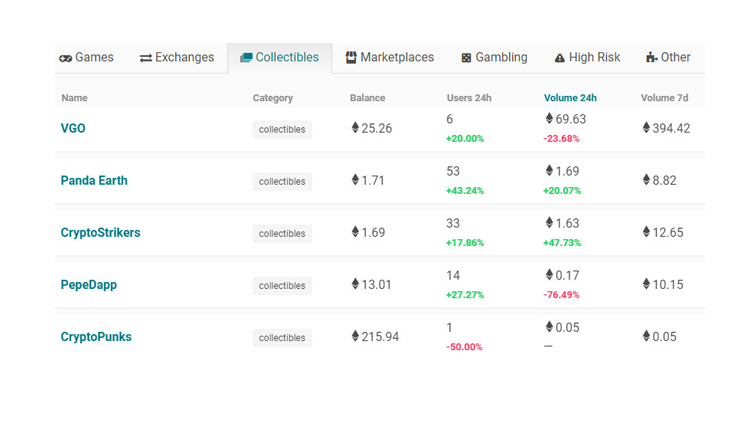Image resolution: width=750 pixels, height=430 pixels.
Task: Select the +27.27% users change for PepeDapp
Action: click(465, 295)
